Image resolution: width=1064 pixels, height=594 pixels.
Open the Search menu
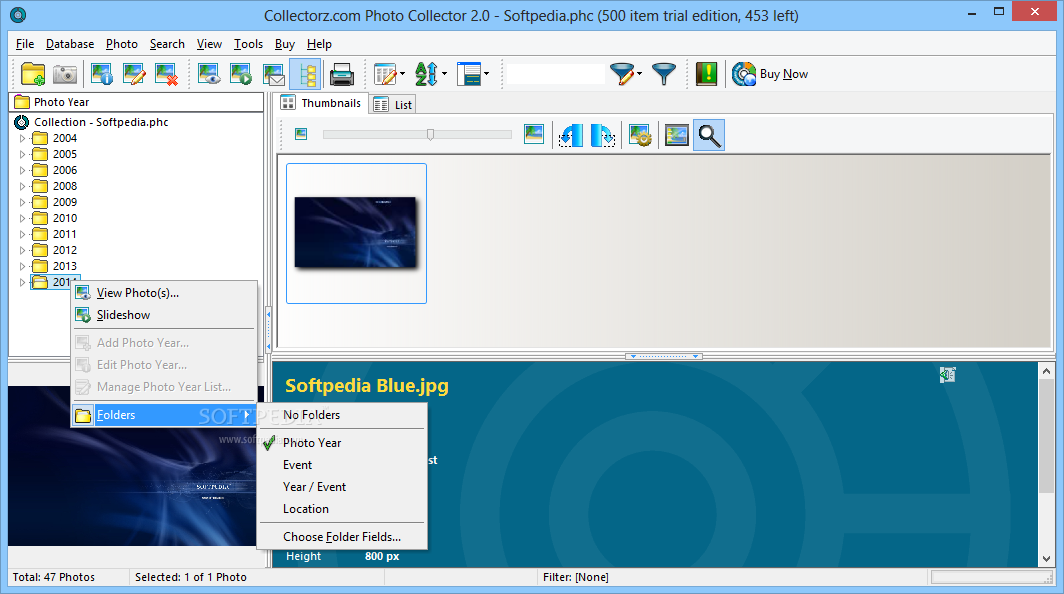pos(167,44)
